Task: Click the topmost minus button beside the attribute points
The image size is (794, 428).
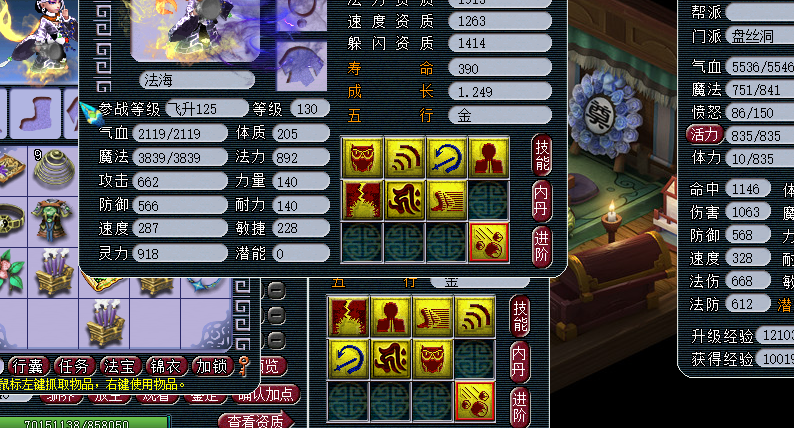Action: (x=276, y=290)
